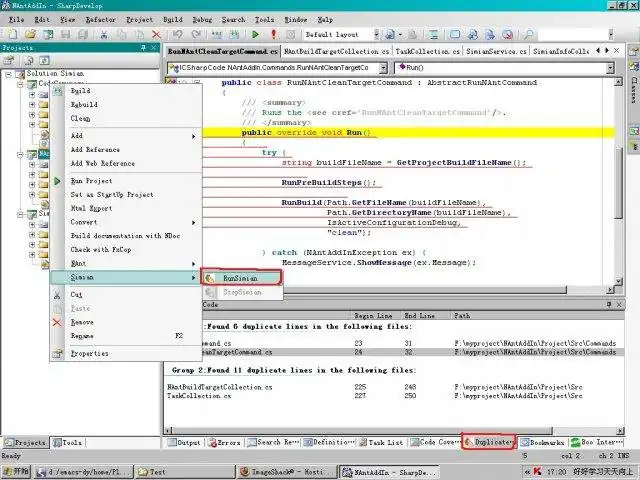Click the red X icon beside Remove
The height and width of the screenshot is (480, 640).
pos(57,322)
